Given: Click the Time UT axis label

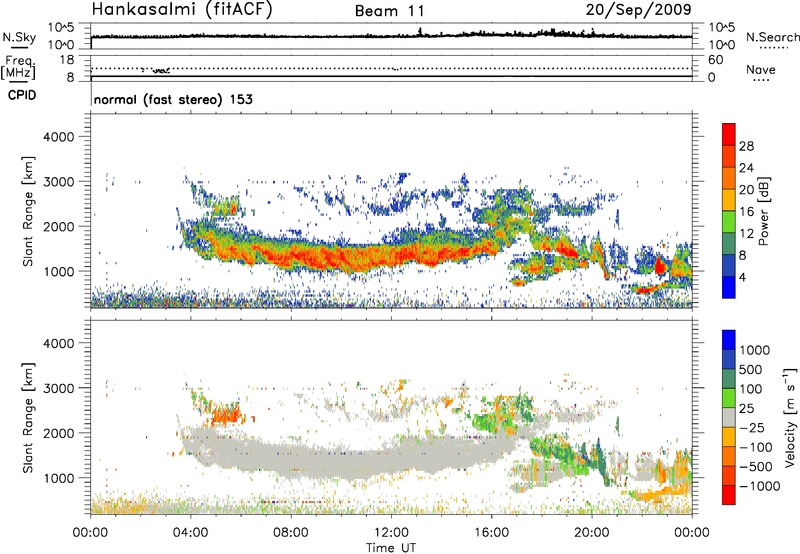Looking at the screenshot, I should click(x=391, y=548).
